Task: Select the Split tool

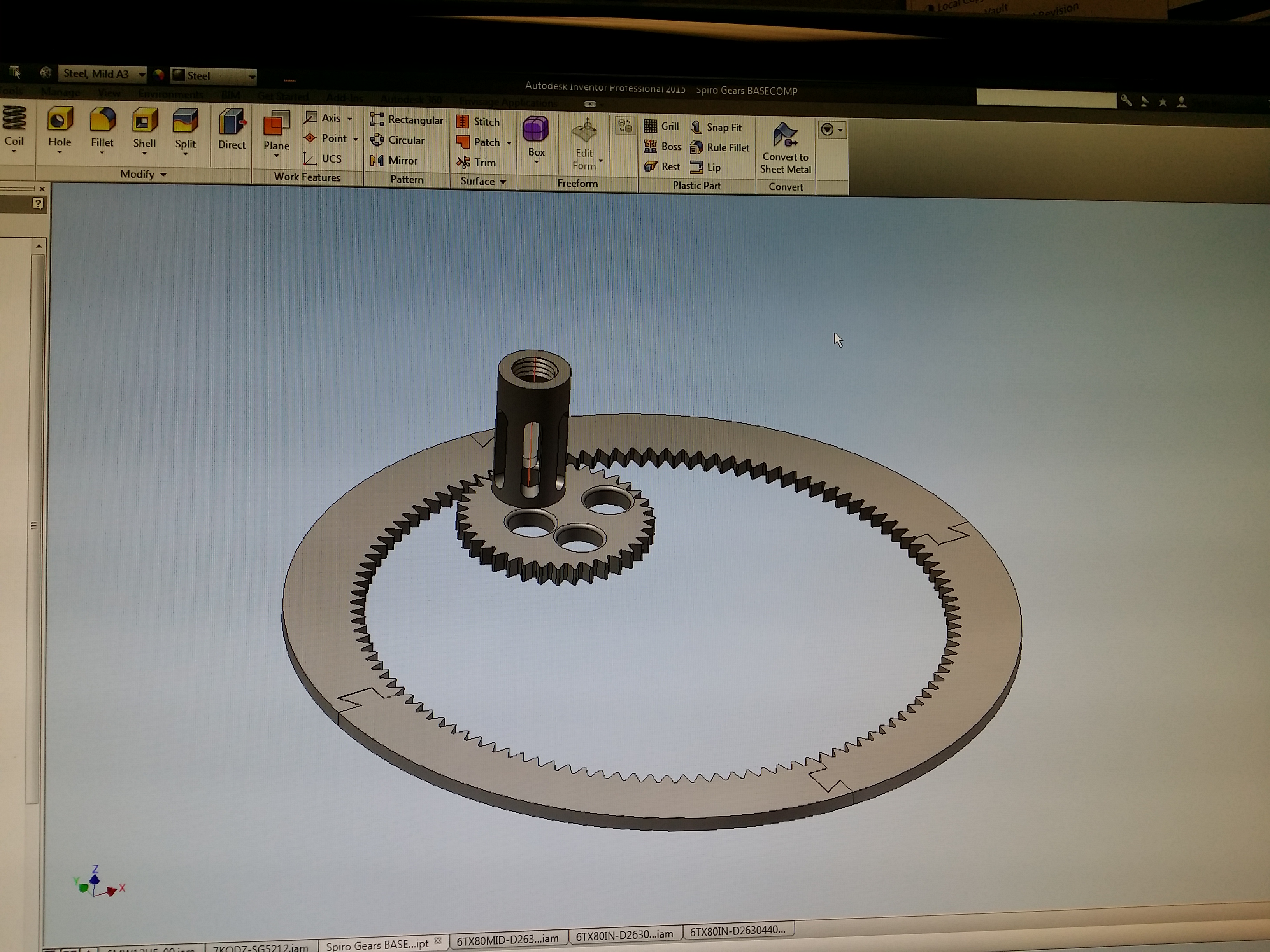Action: [x=186, y=132]
